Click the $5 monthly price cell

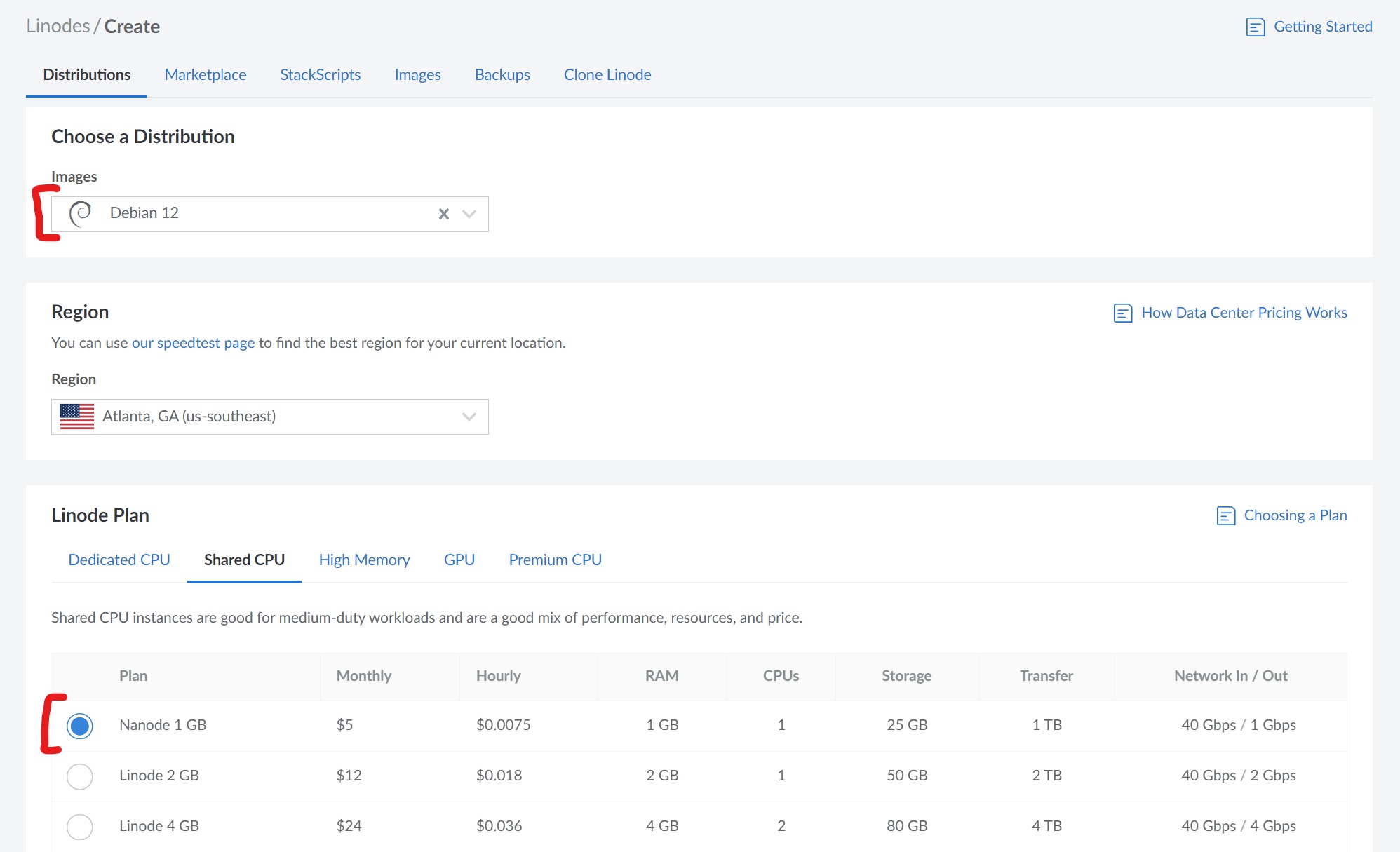344,725
